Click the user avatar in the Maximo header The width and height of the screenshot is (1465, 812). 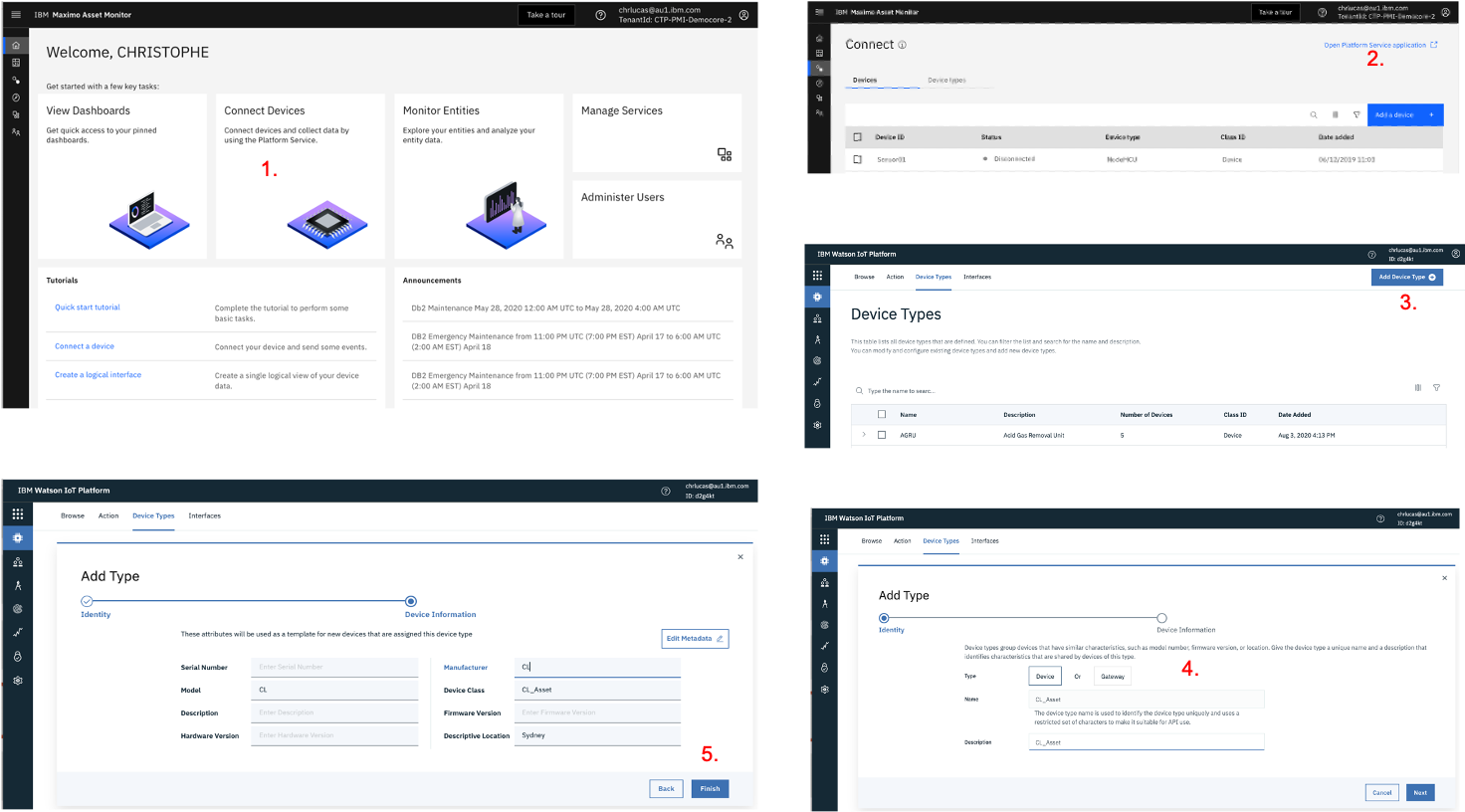(x=743, y=15)
